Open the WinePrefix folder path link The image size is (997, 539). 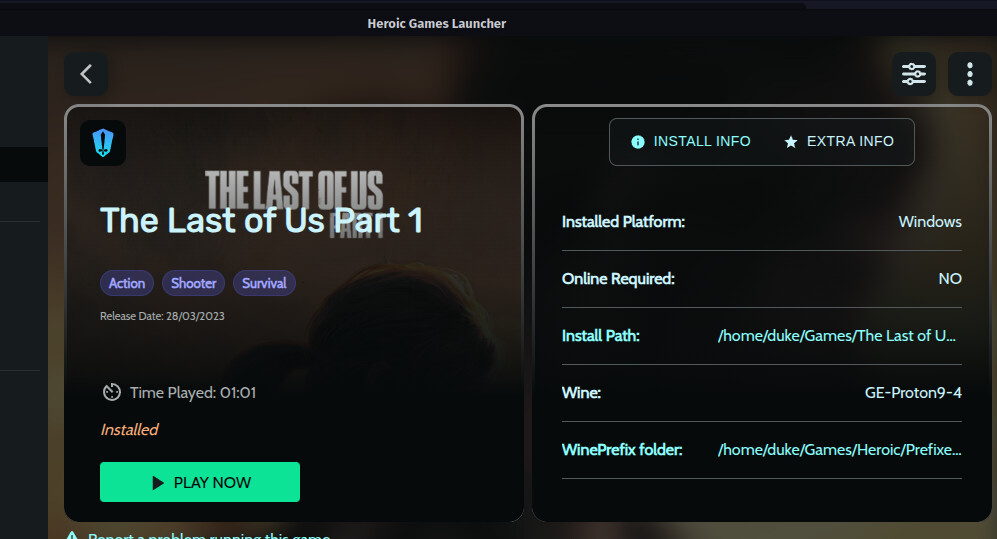click(x=839, y=449)
